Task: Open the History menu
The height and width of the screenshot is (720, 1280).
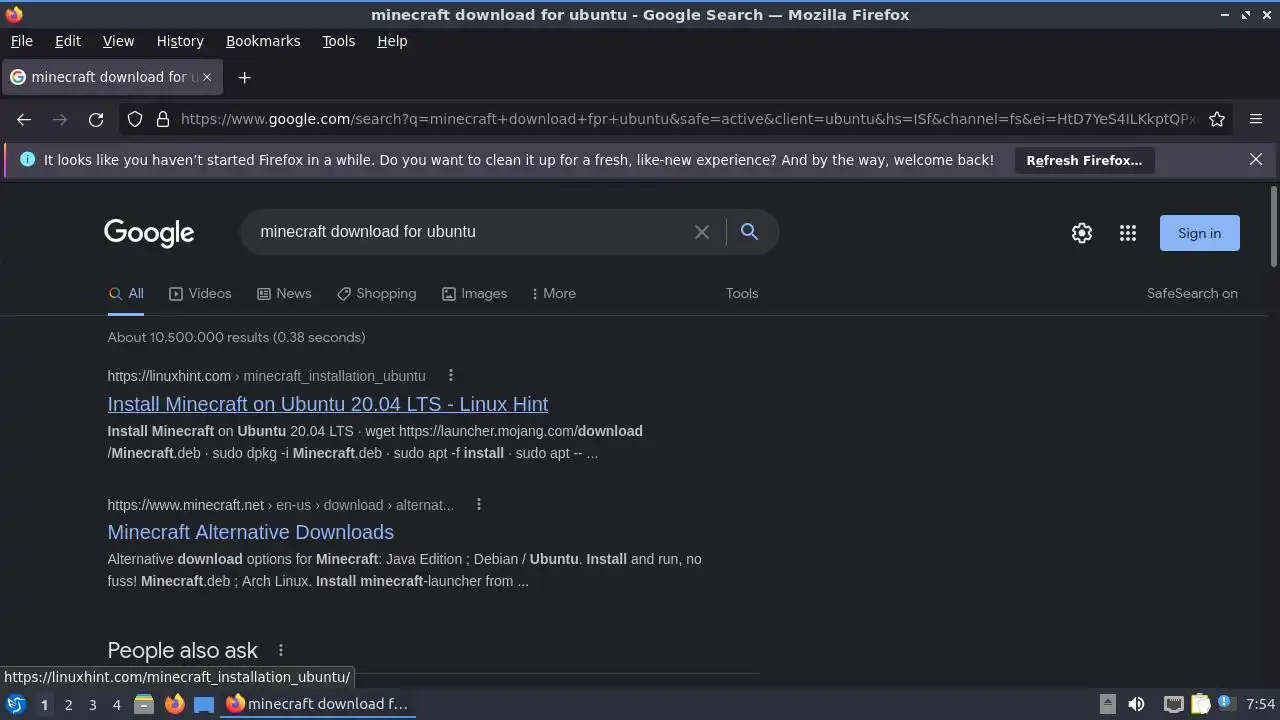Action: (180, 41)
